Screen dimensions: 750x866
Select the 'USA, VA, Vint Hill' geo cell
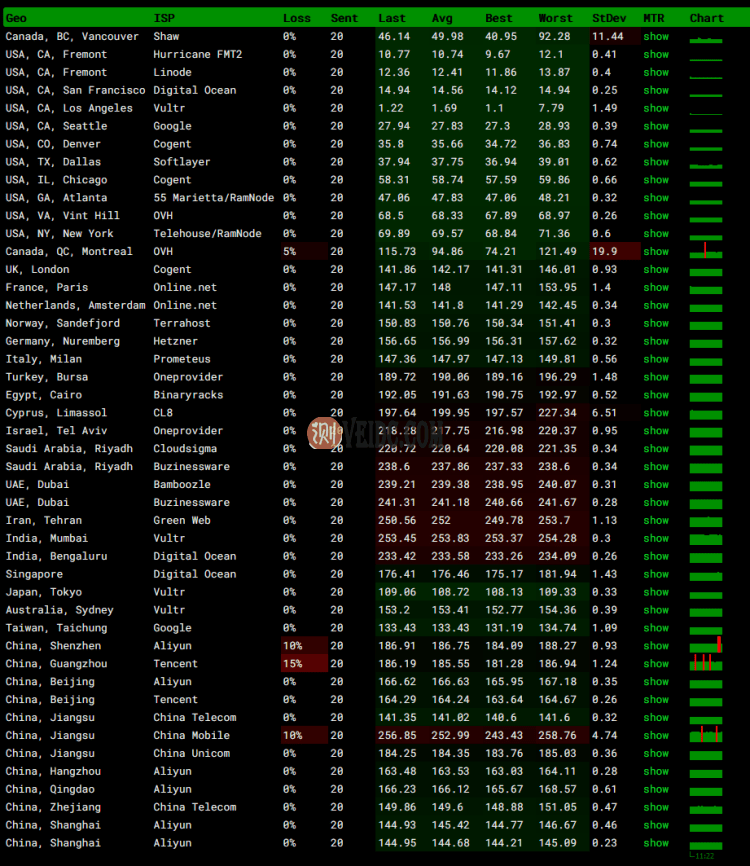click(x=62, y=216)
